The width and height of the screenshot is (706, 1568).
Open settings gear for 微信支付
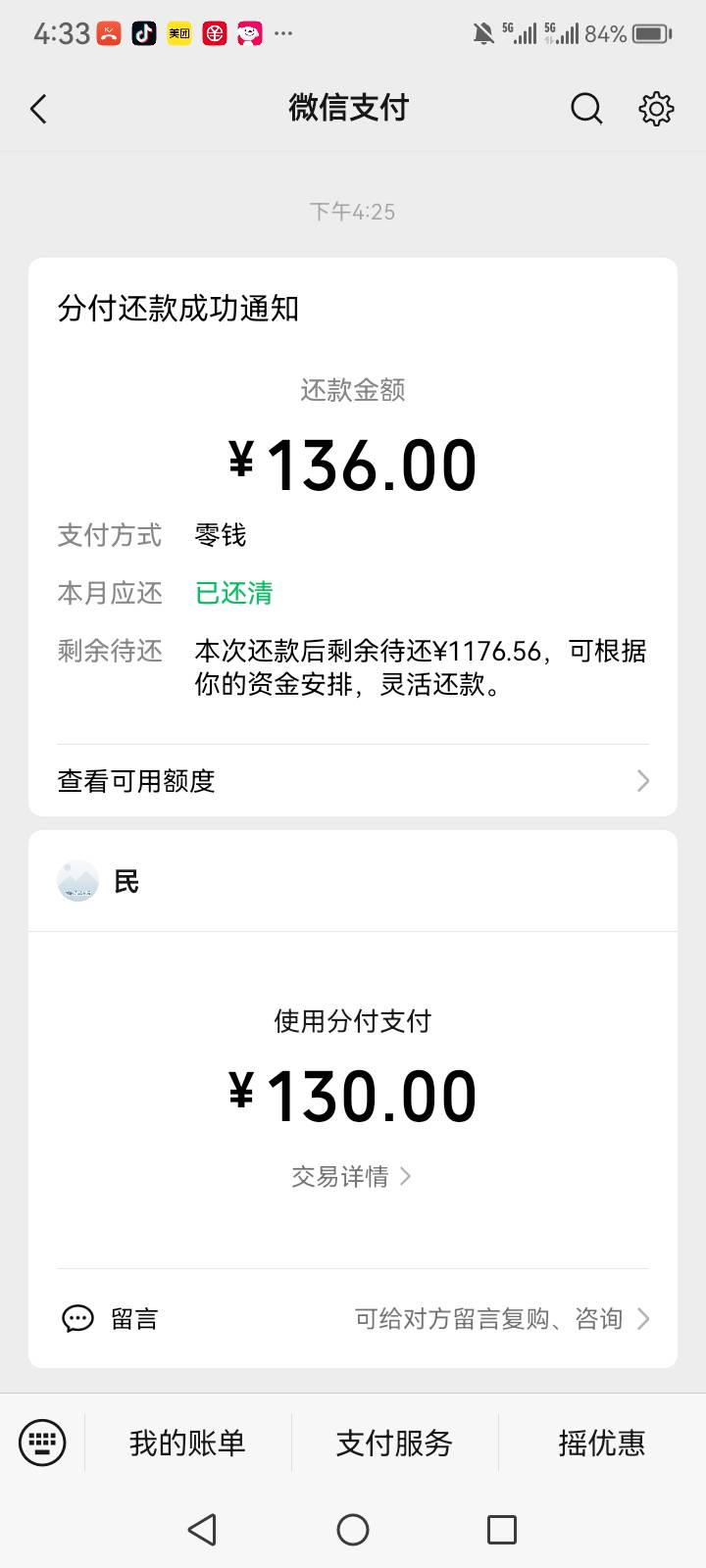click(x=656, y=109)
